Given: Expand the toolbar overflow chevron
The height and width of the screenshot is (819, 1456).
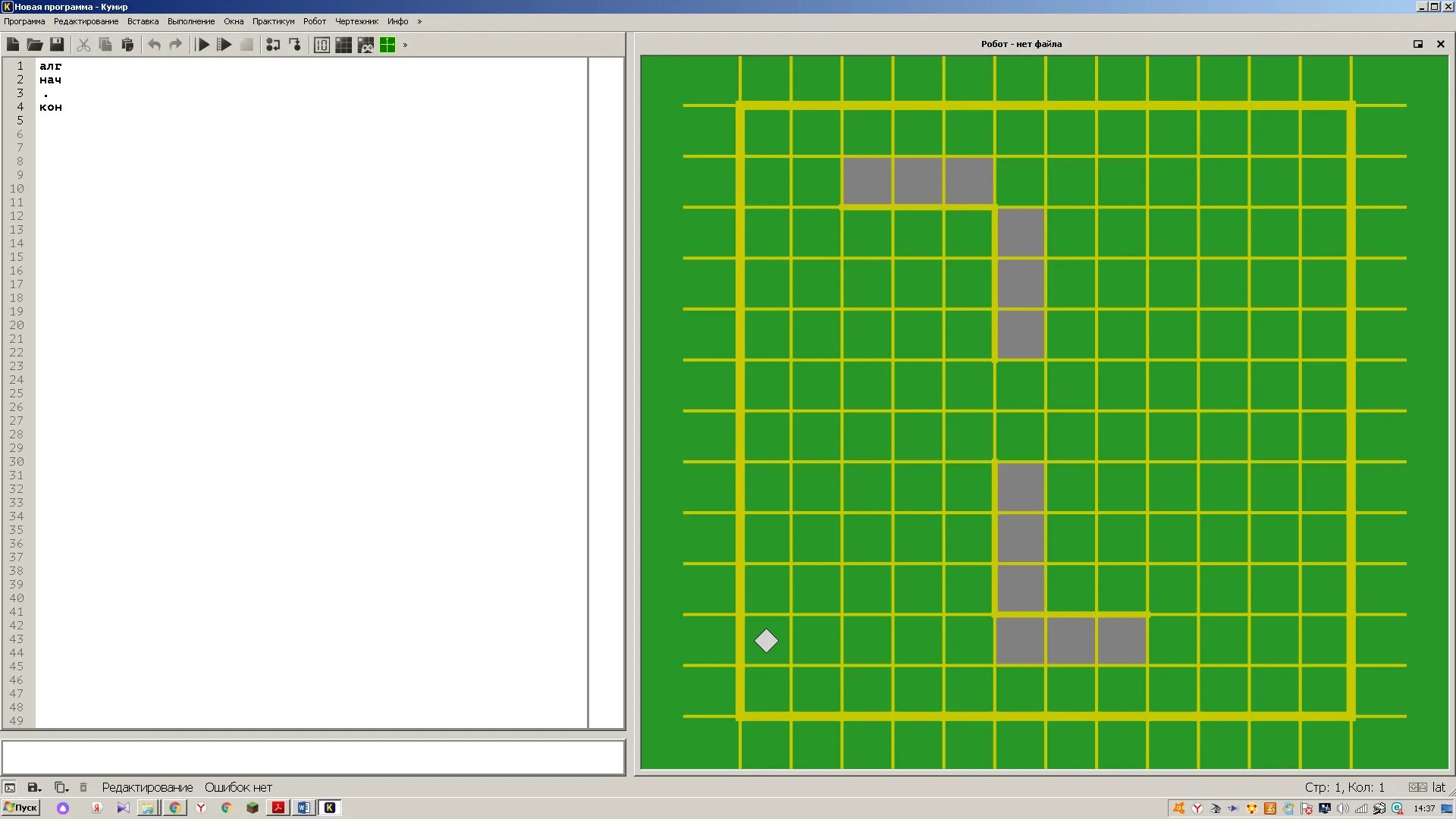Looking at the screenshot, I should click(406, 45).
